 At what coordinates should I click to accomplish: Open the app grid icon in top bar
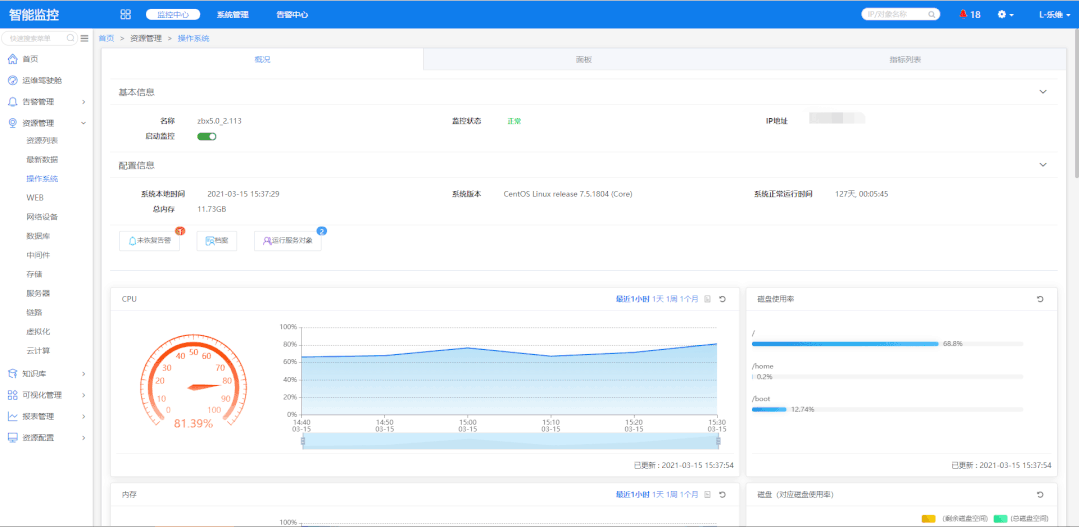pyautogui.click(x=125, y=14)
